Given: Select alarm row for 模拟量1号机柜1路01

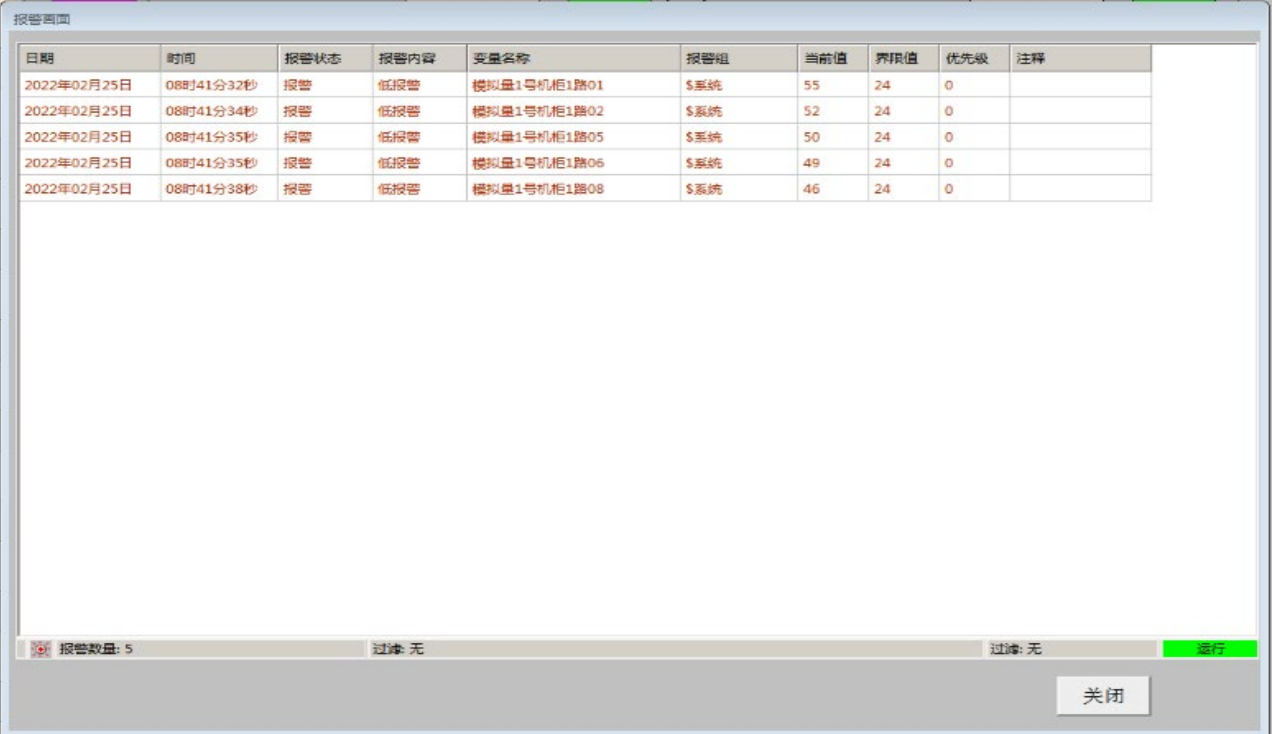Looking at the screenshot, I should [x=538, y=85].
